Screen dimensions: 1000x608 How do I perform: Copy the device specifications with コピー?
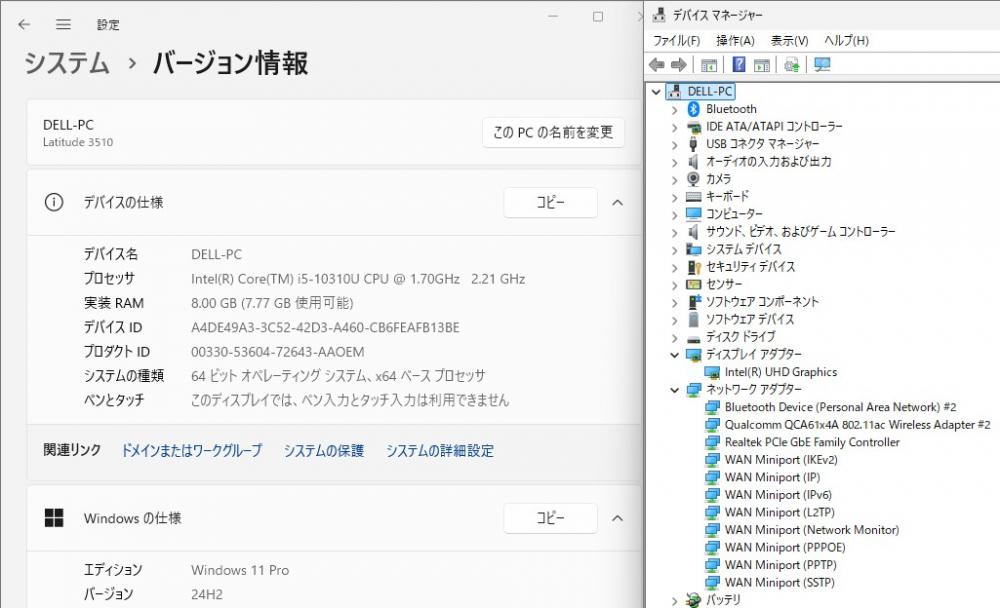click(x=550, y=202)
